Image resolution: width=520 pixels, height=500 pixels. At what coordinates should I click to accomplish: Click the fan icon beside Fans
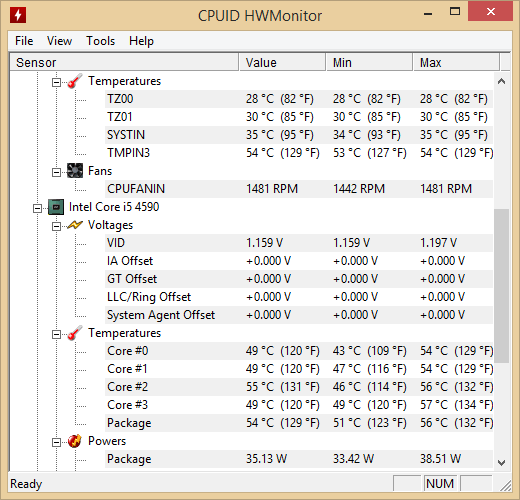pos(75,171)
